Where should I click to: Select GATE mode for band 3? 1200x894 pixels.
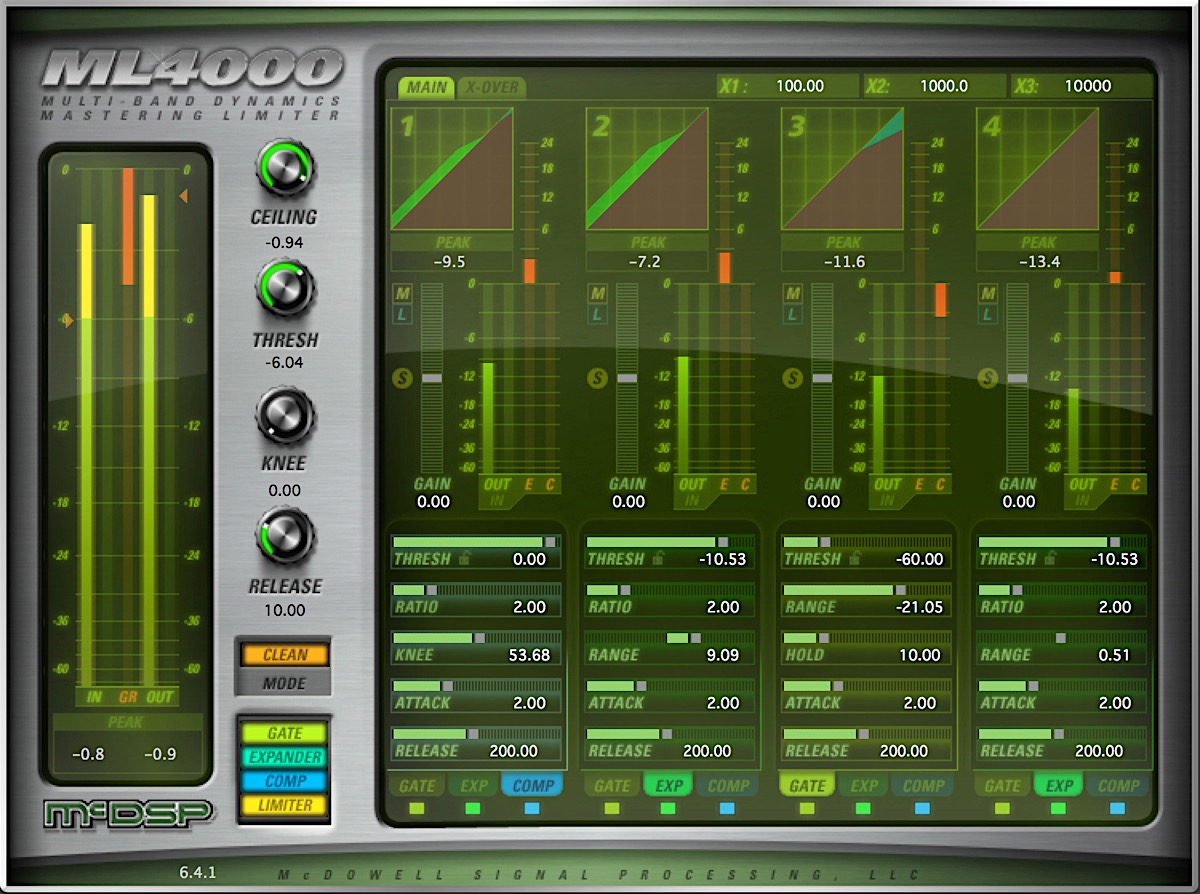tap(807, 786)
